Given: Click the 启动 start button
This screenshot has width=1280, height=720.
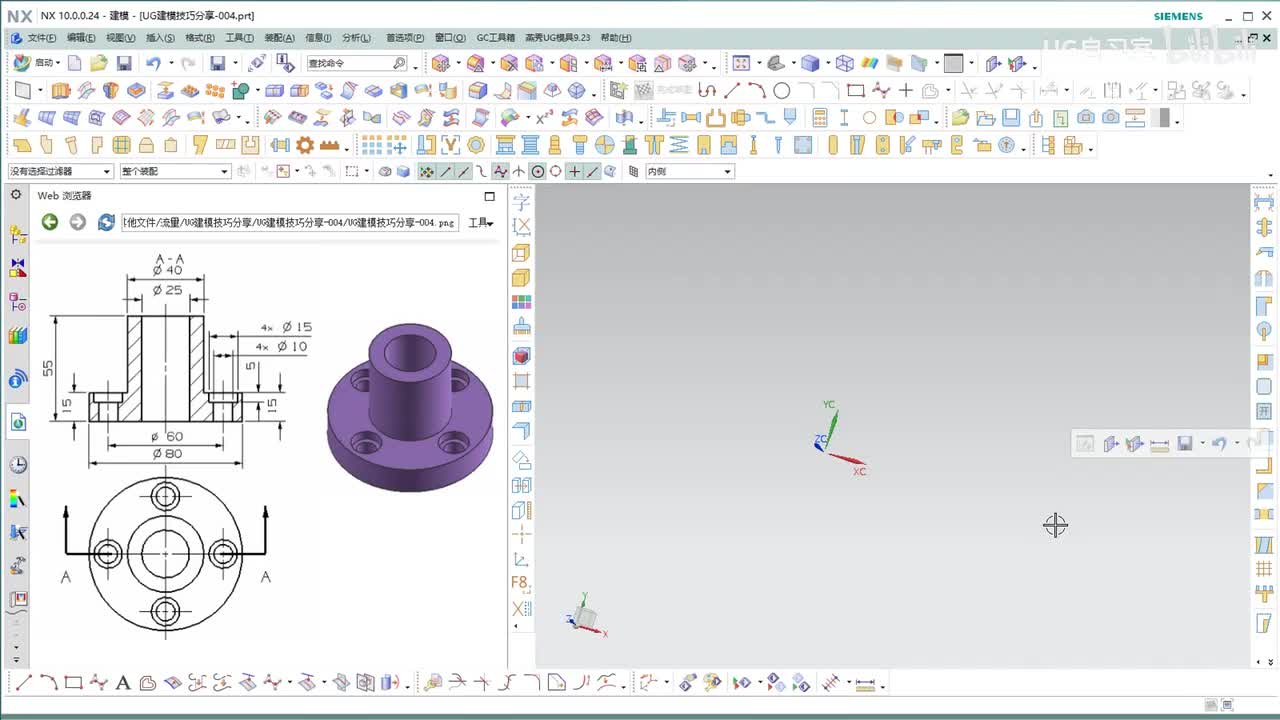Looking at the screenshot, I should click(x=36, y=63).
